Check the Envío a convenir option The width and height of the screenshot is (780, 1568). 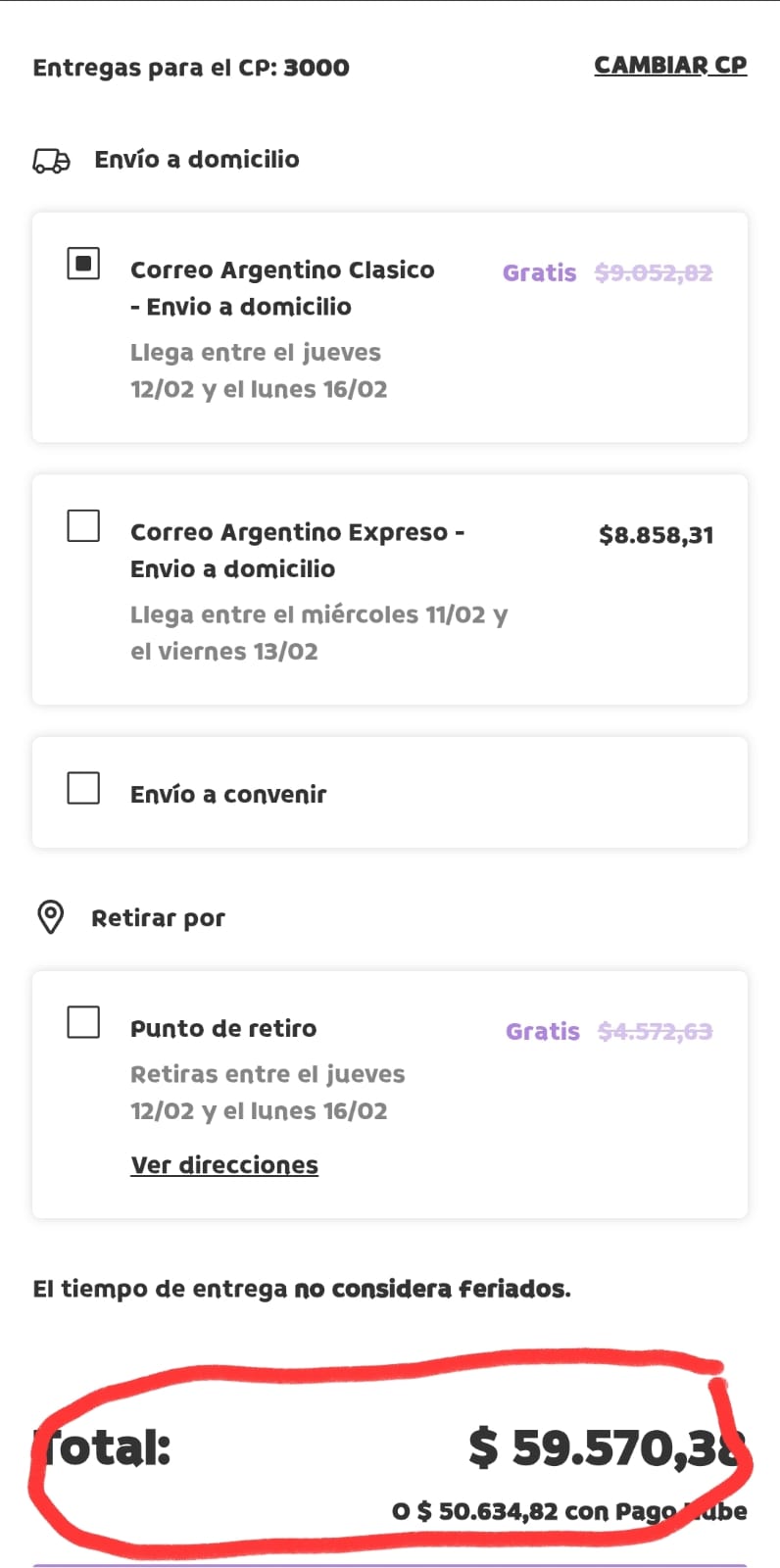point(83,788)
